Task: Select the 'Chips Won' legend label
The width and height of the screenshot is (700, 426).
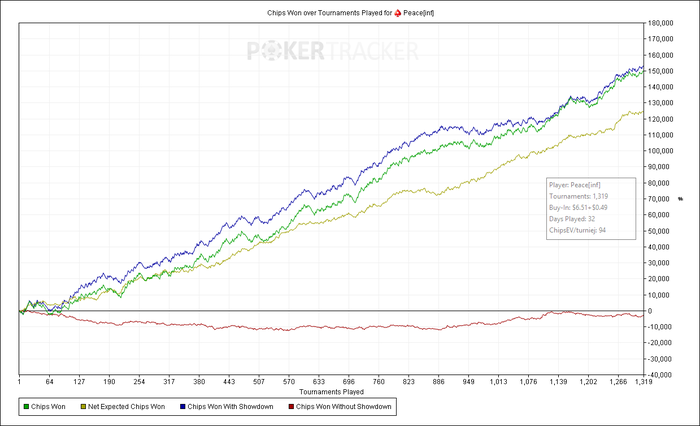Action: pos(48,407)
